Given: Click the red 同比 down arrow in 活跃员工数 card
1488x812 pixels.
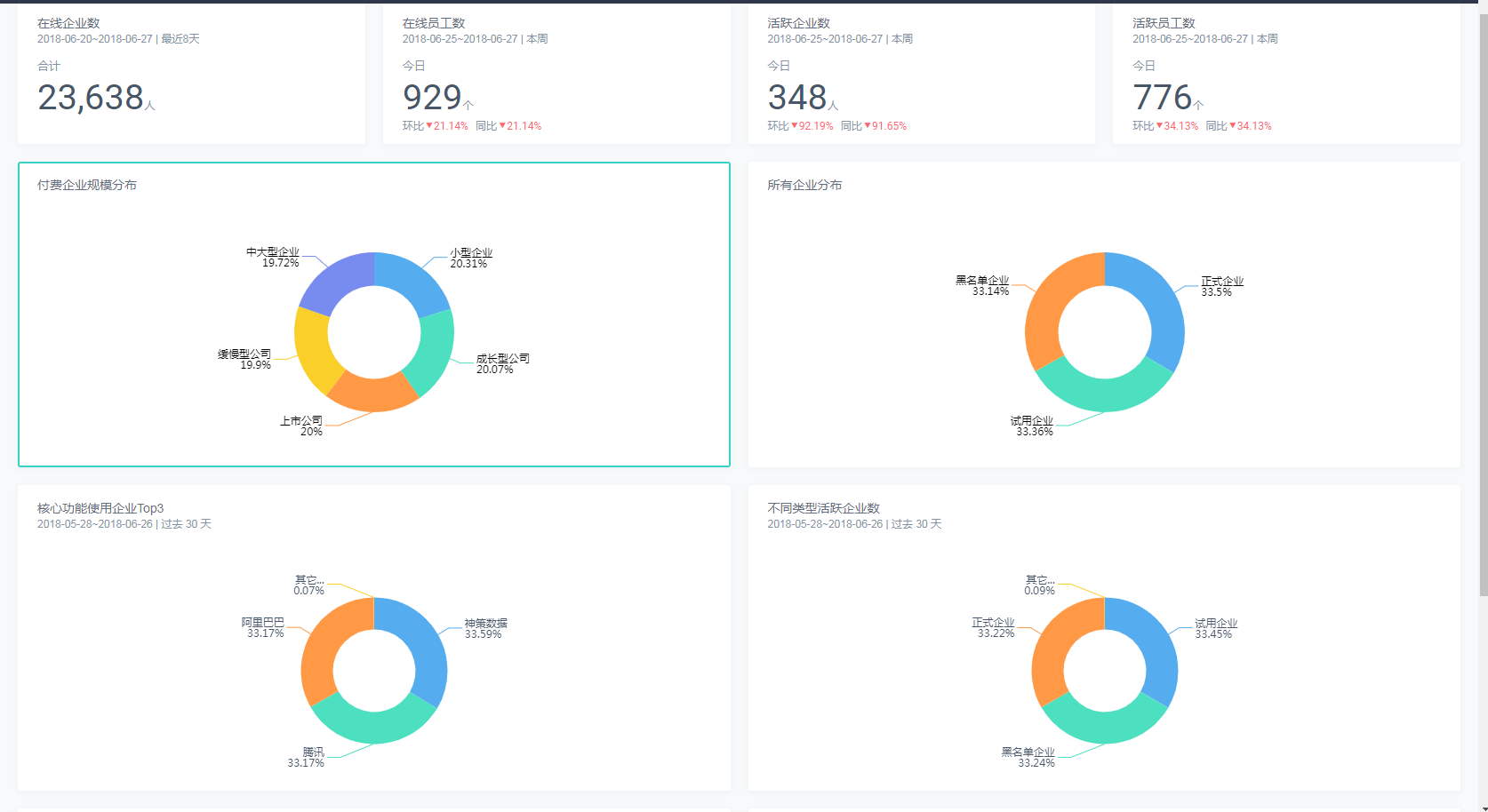Looking at the screenshot, I should (x=1233, y=125).
